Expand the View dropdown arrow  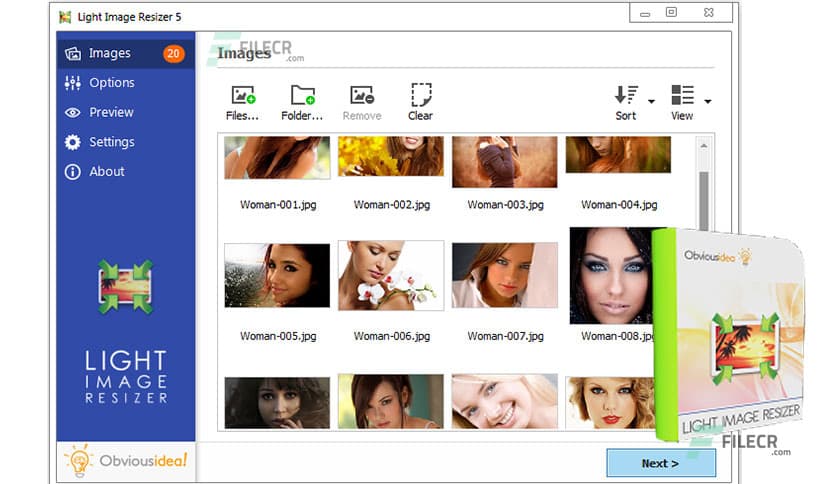708,101
